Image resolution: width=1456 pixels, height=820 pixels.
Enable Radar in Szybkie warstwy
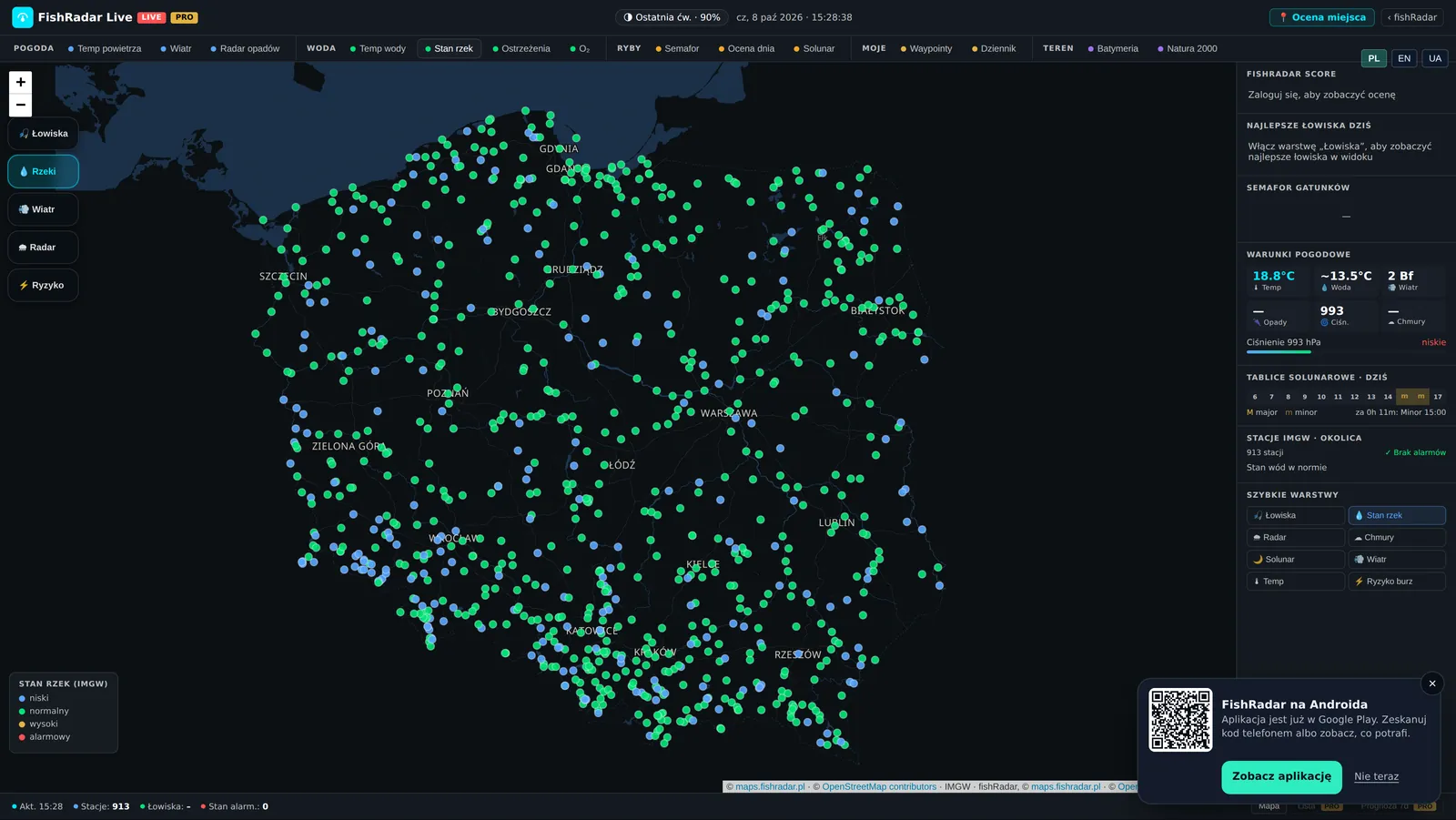[x=1295, y=538]
